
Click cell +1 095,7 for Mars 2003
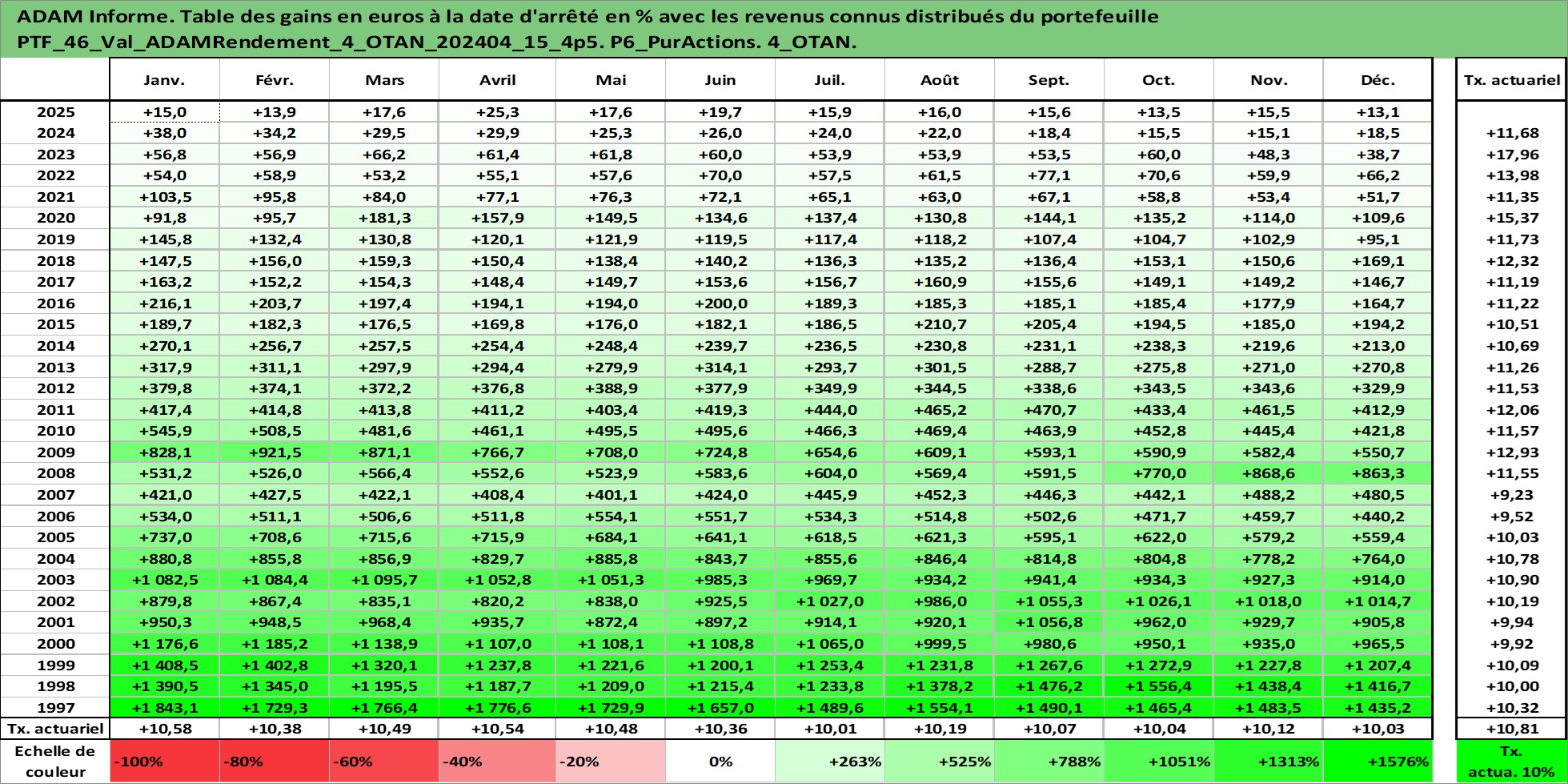(384, 580)
